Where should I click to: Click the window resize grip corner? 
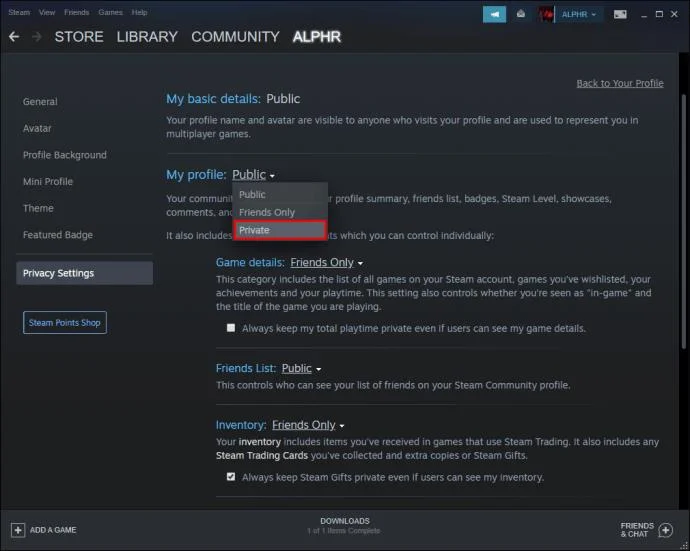[685, 546]
